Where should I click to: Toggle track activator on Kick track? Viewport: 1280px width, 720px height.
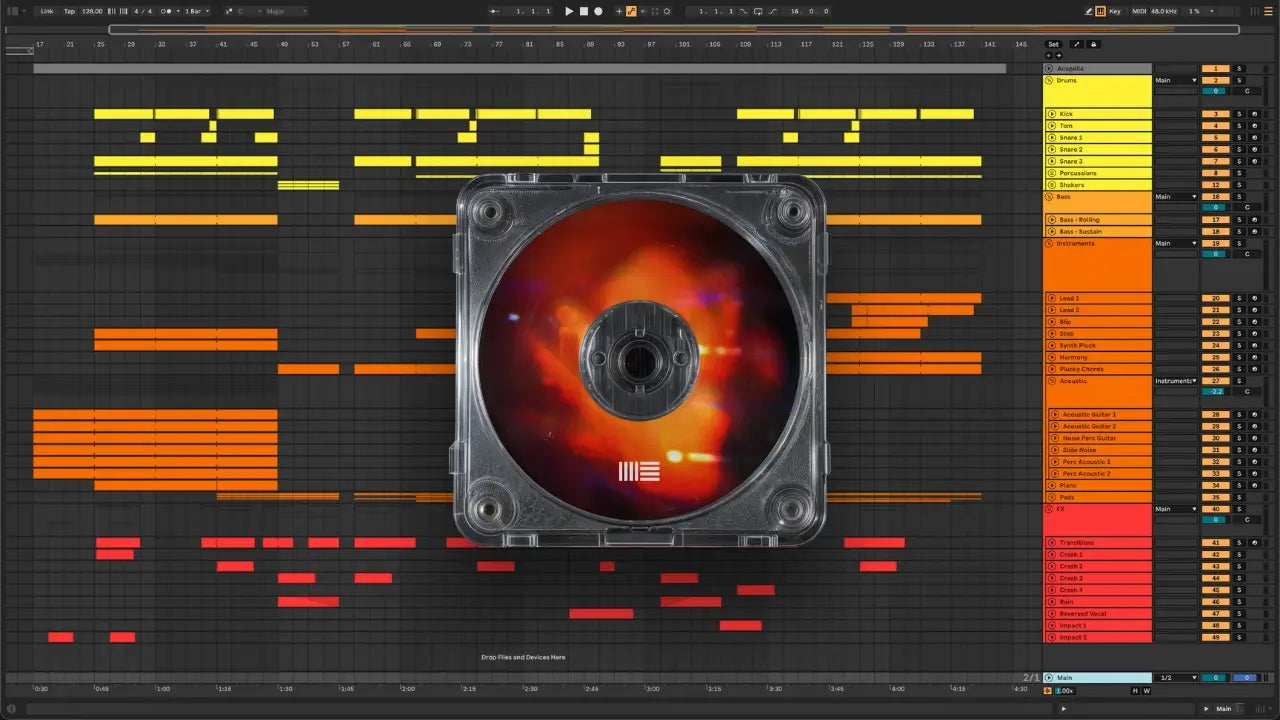click(x=1215, y=114)
